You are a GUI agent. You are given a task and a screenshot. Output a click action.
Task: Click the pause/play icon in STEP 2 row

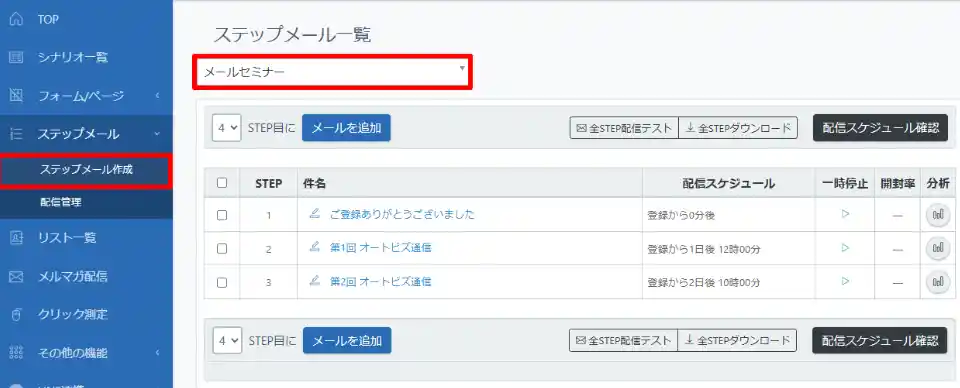pyautogui.click(x=846, y=248)
